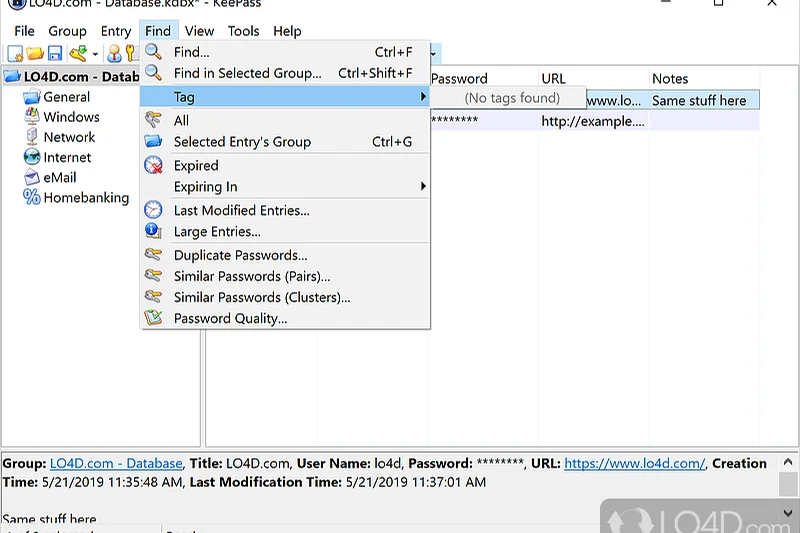Click the Copy Password key toolbar icon
The image size is (800, 533).
tap(131, 53)
